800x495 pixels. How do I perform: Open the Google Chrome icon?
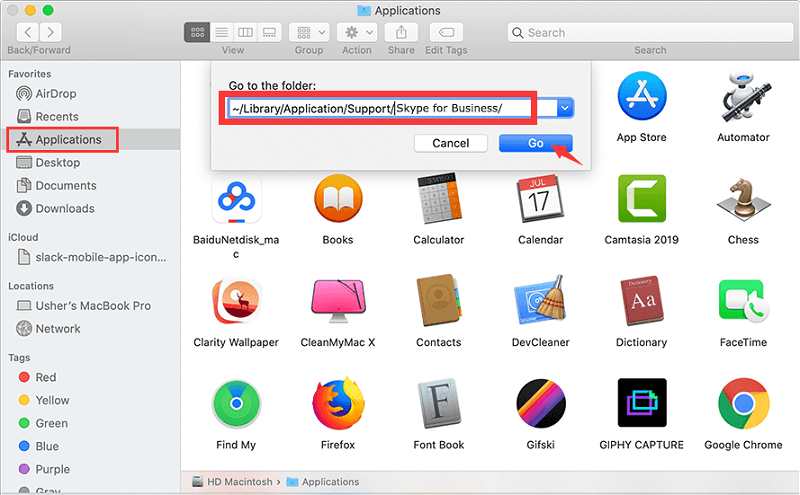coord(743,405)
